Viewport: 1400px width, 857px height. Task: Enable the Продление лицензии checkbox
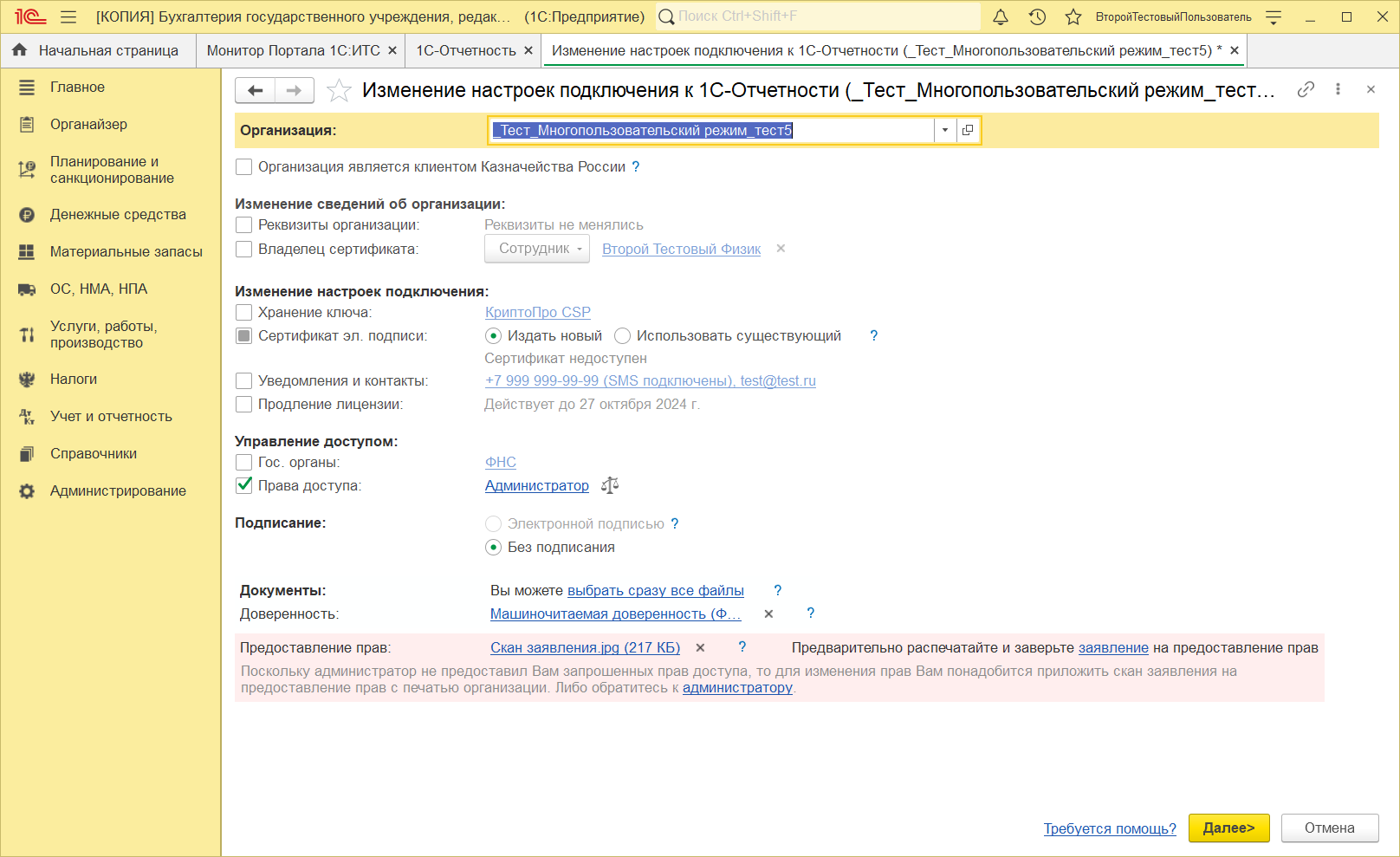pyautogui.click(x=244, y=404)
